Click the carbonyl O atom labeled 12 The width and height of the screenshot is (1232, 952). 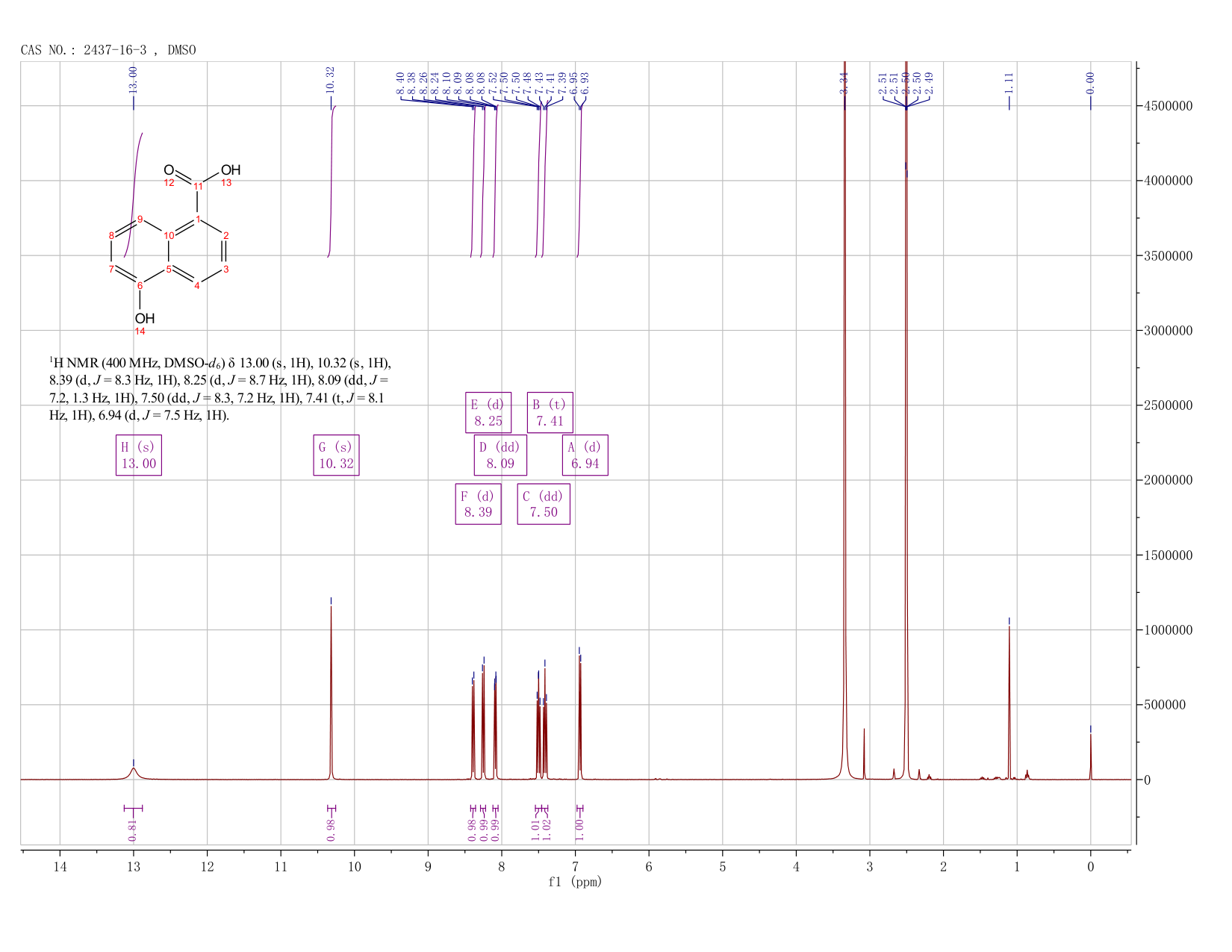169,171
